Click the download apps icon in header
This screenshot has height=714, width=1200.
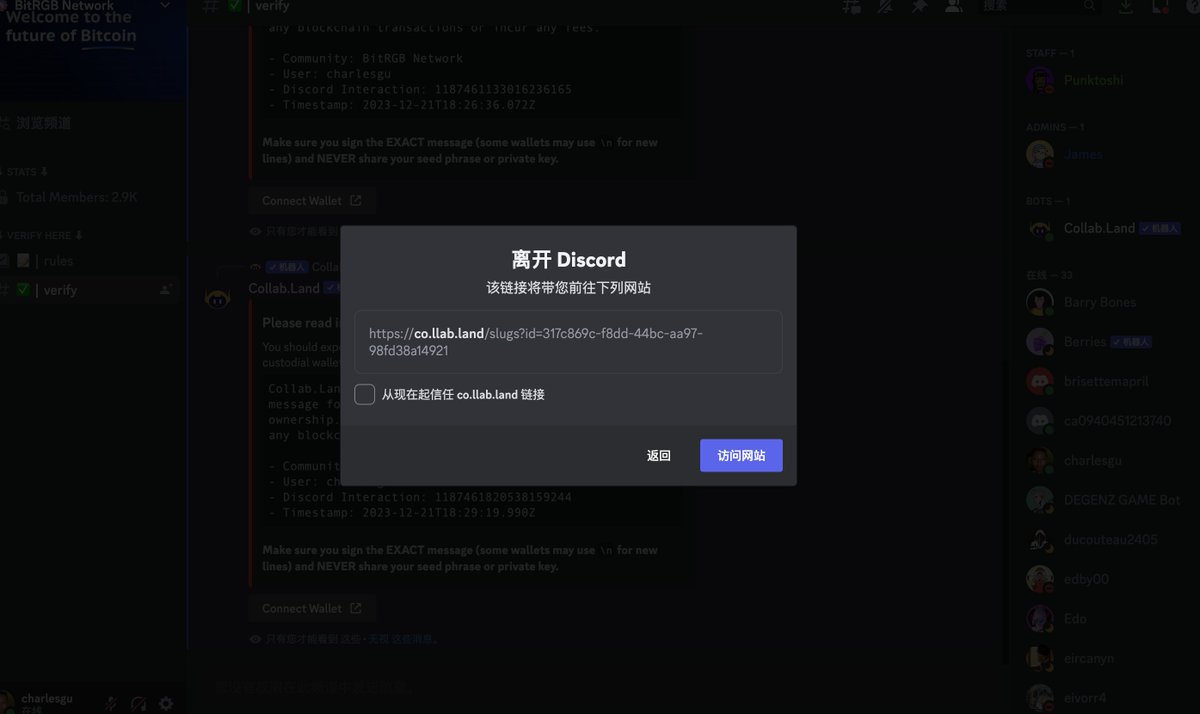(1126, 6)
